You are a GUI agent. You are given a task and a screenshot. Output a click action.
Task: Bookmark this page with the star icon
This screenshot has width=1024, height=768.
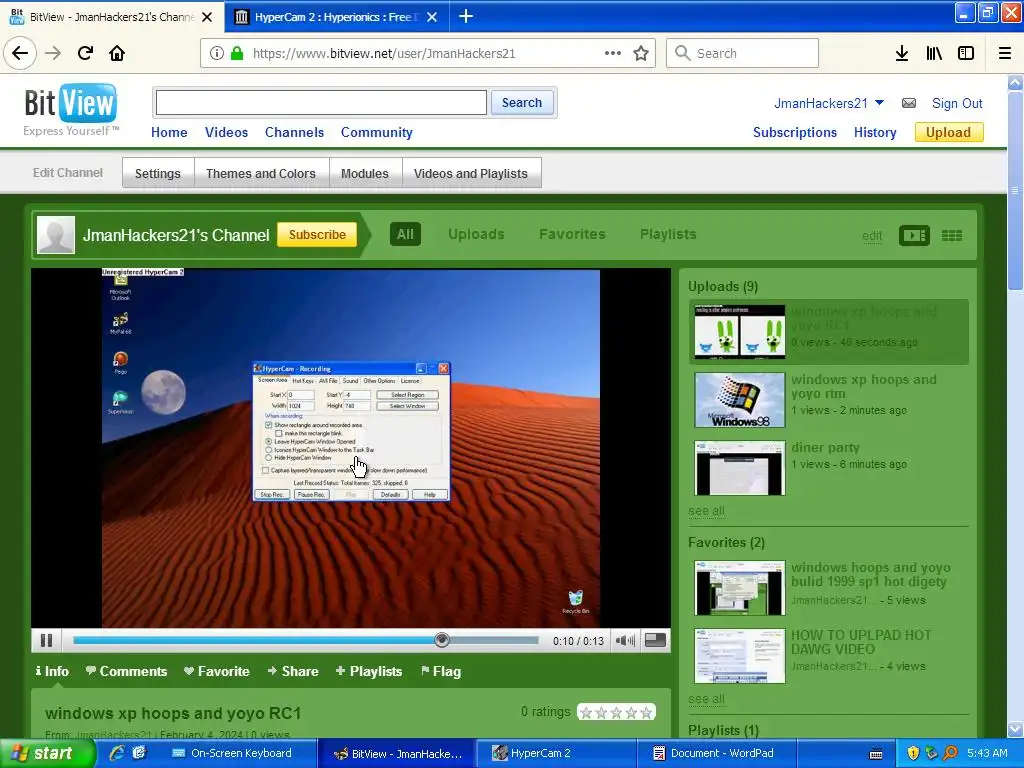coord(641,53)
